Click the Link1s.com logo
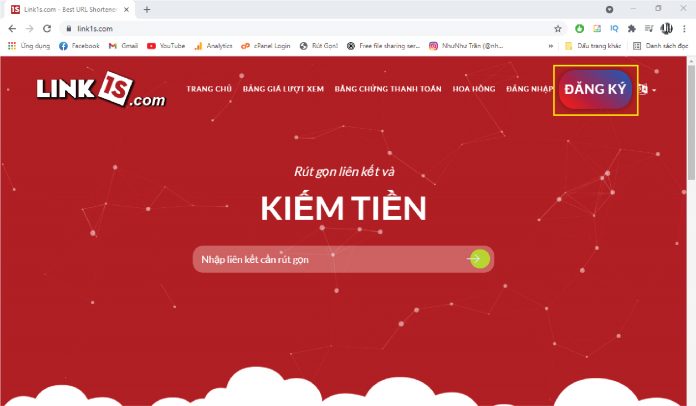This screenshot has height=406, width=696. [101, 89]
